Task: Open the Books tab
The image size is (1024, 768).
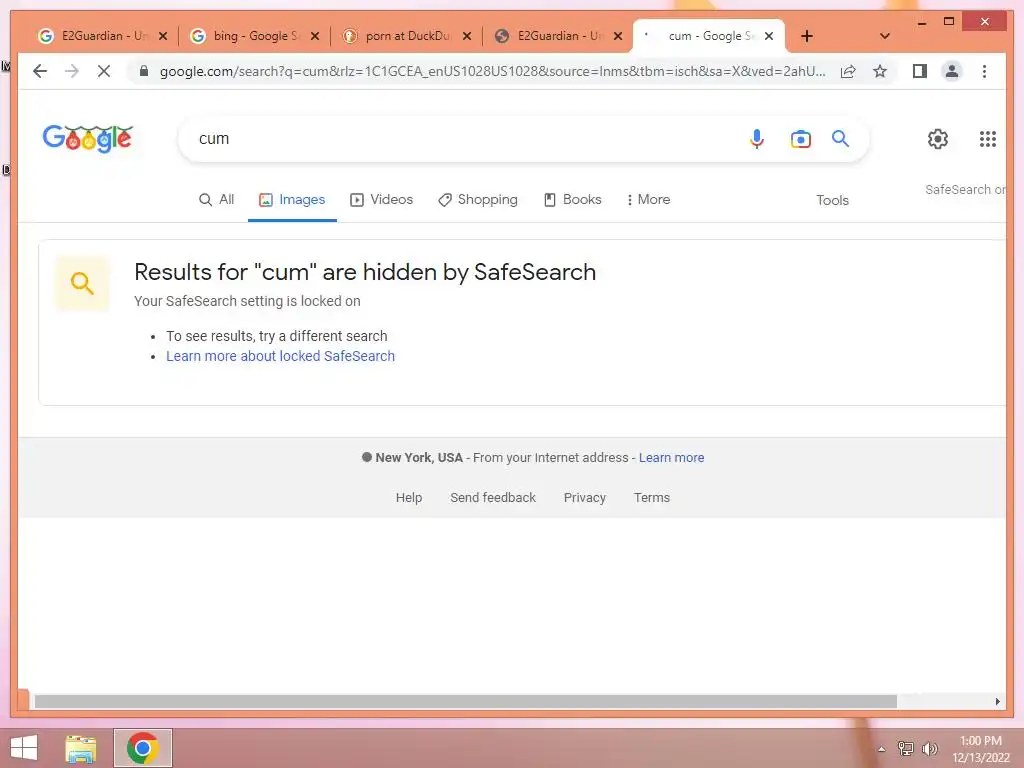Action: [573, 200]
